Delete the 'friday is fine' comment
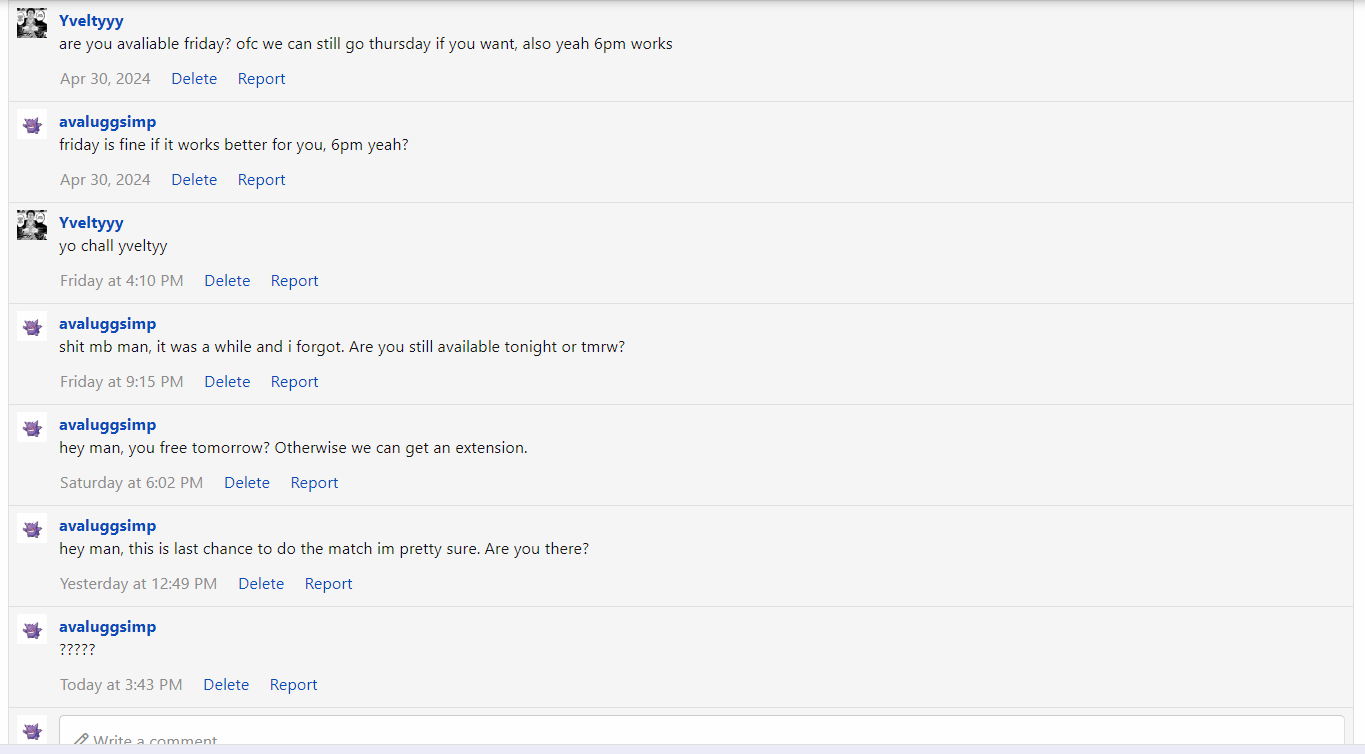The image size is (1365, 754). (194, 180)
